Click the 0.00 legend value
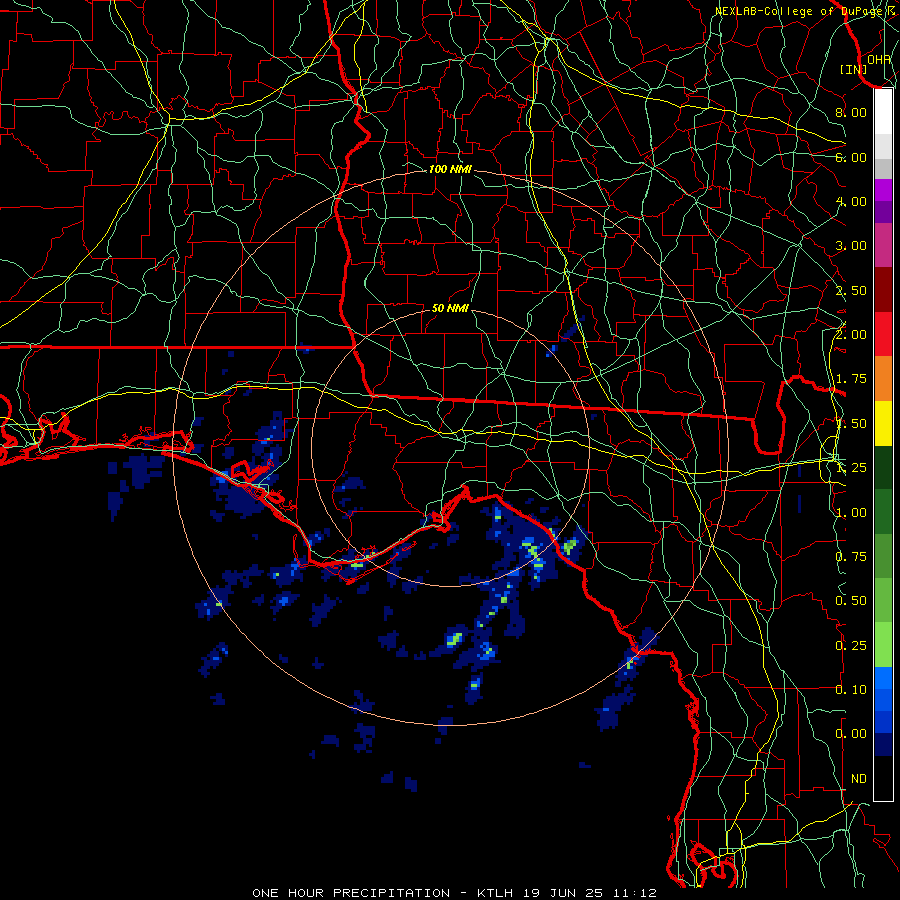Viewport: 900px width, 900px height. [x=851, y=734]
